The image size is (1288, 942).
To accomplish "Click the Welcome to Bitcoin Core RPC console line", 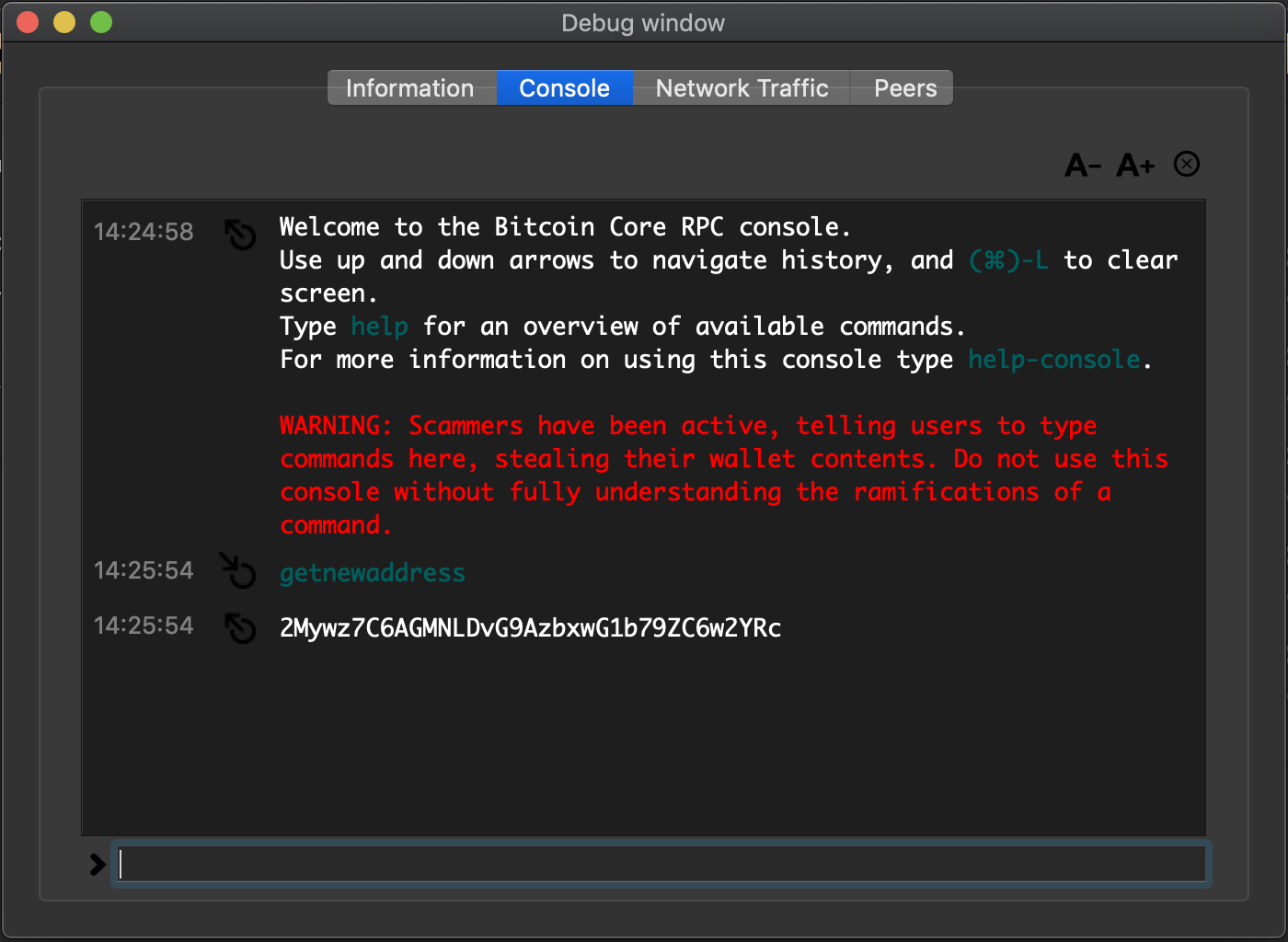I will tap(565, 227).
